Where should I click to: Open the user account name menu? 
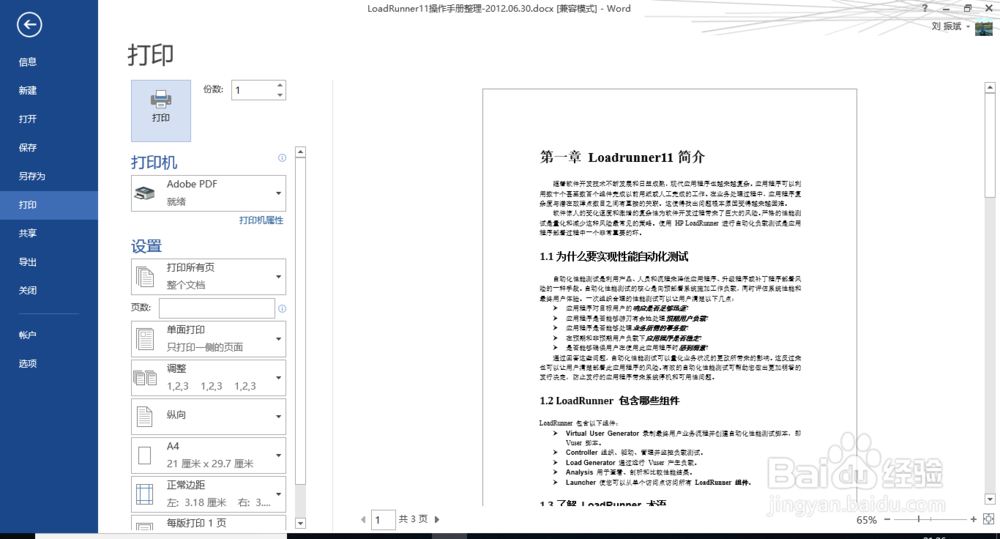(950, 26)
